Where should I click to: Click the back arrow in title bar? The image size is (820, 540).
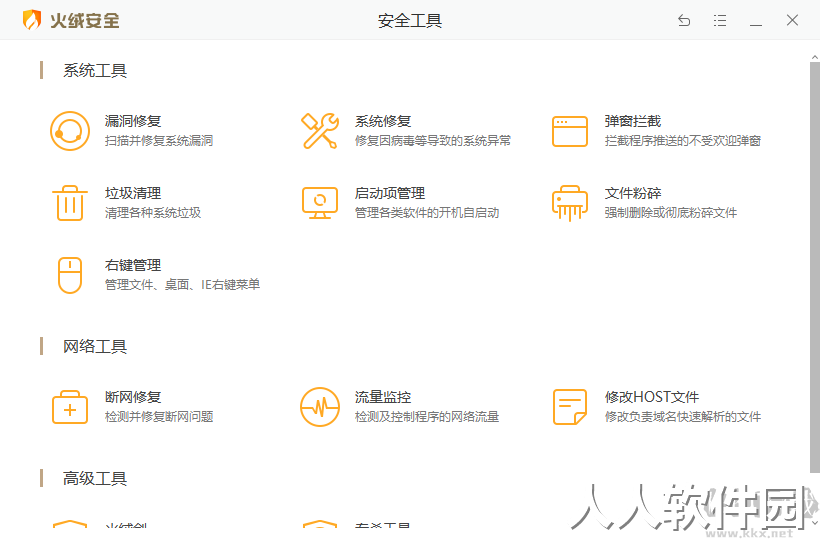coord(684,20)
